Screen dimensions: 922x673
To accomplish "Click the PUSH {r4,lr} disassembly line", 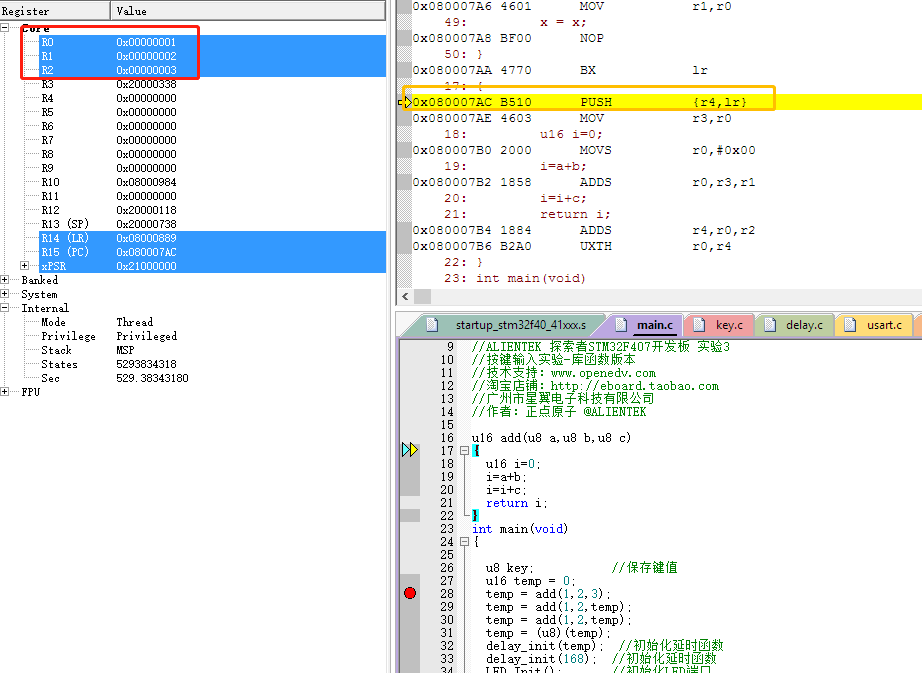I will pos(667,102).
